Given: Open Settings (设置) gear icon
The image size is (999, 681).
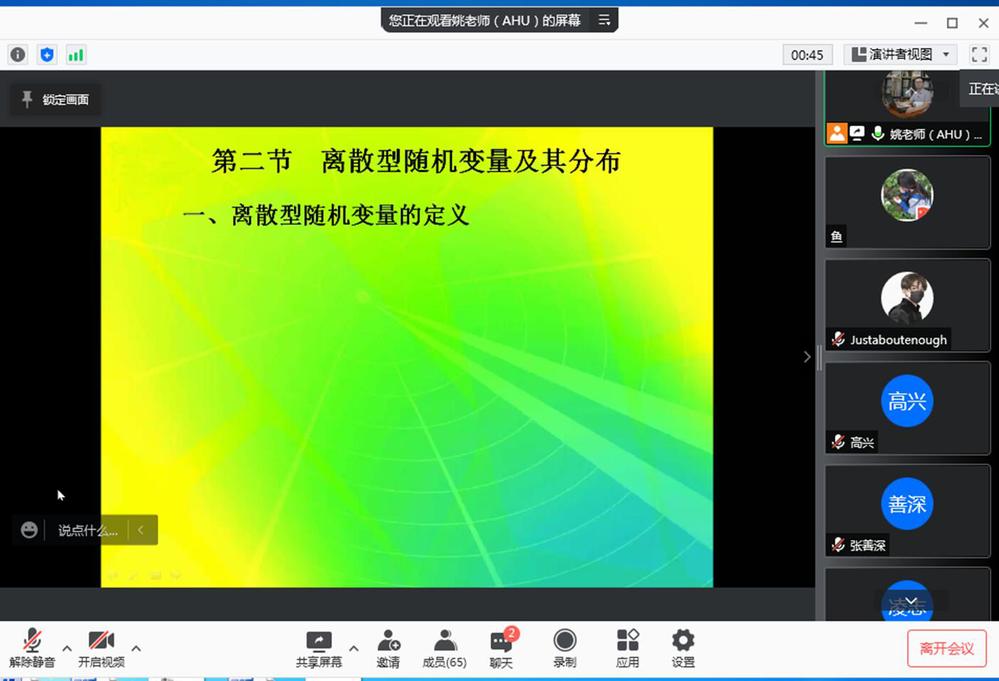Looking at the screenshot, I should [x=683, y=648].
